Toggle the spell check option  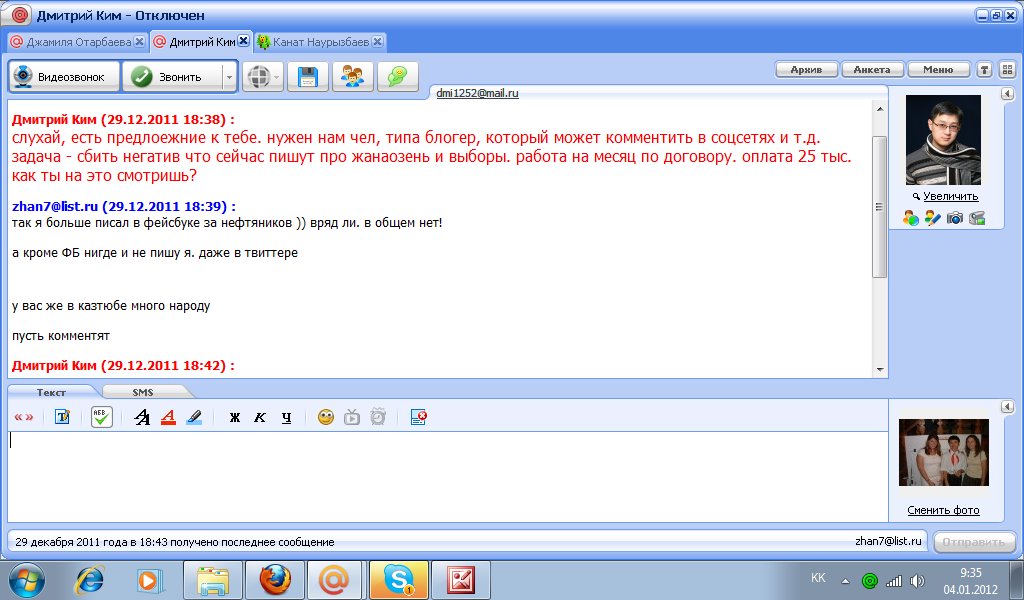(101, 417)
